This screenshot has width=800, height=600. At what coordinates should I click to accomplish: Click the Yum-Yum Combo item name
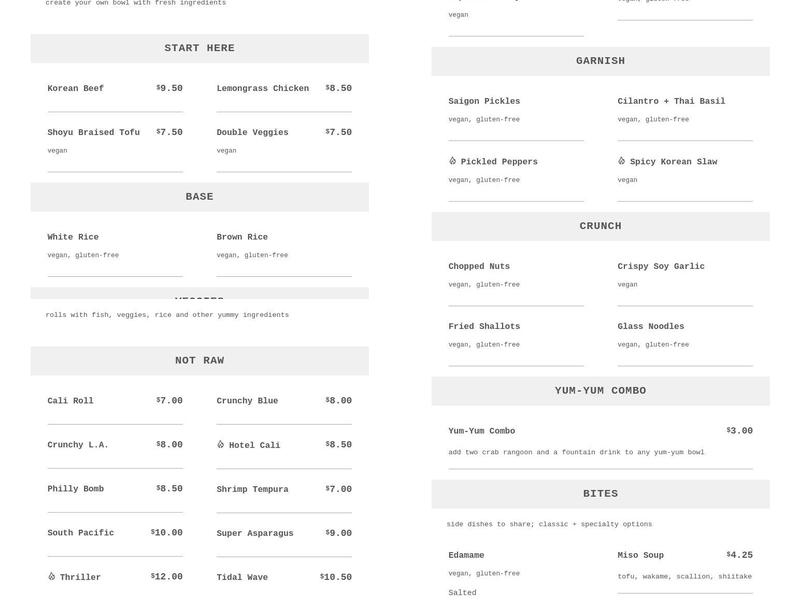(x=481, y=431)
